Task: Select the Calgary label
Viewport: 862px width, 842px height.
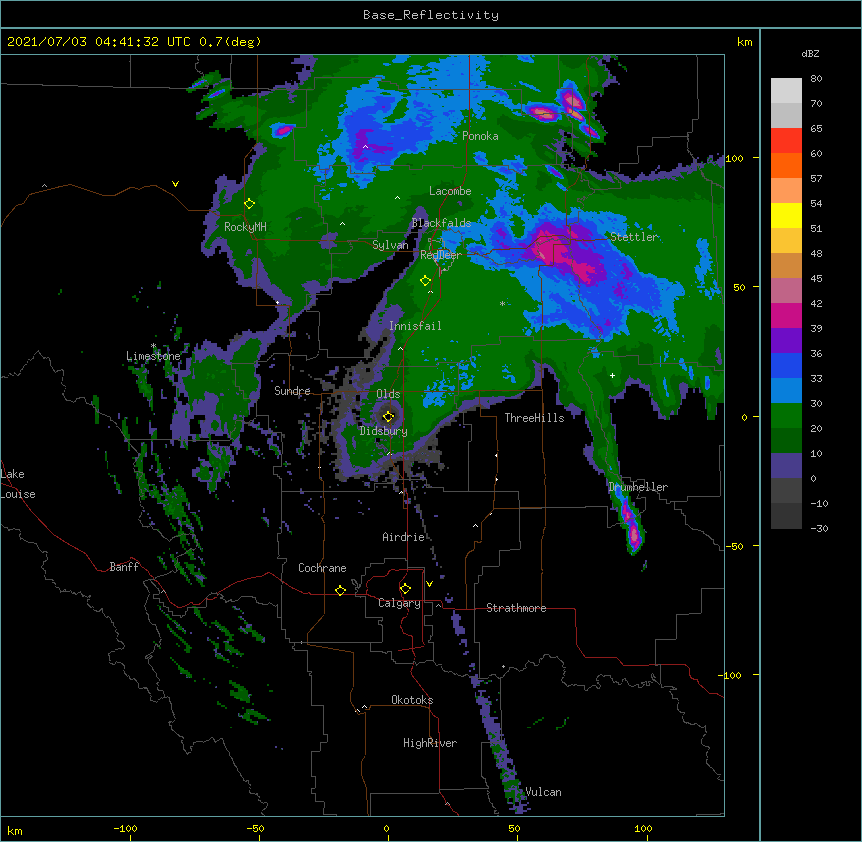Action: (x=399, y=603)
